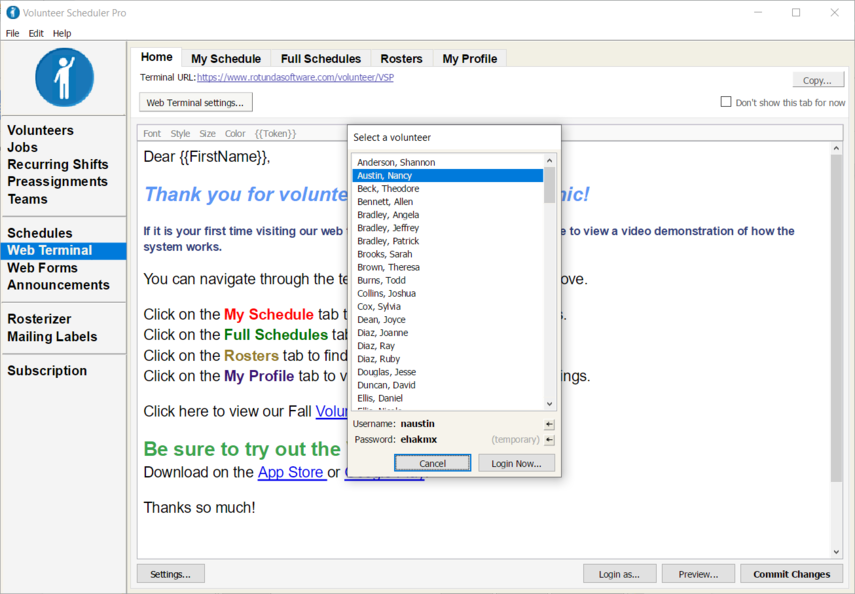Switch to the My Profile tab
This screenshot has height=594, width=855.
(x=469, y=58)
